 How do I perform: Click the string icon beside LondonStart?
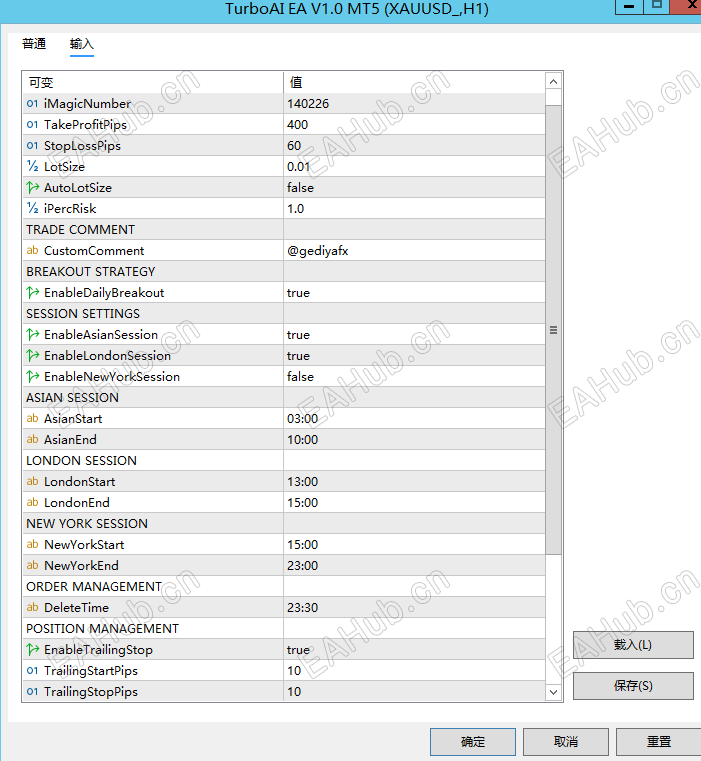pos(32,481)
